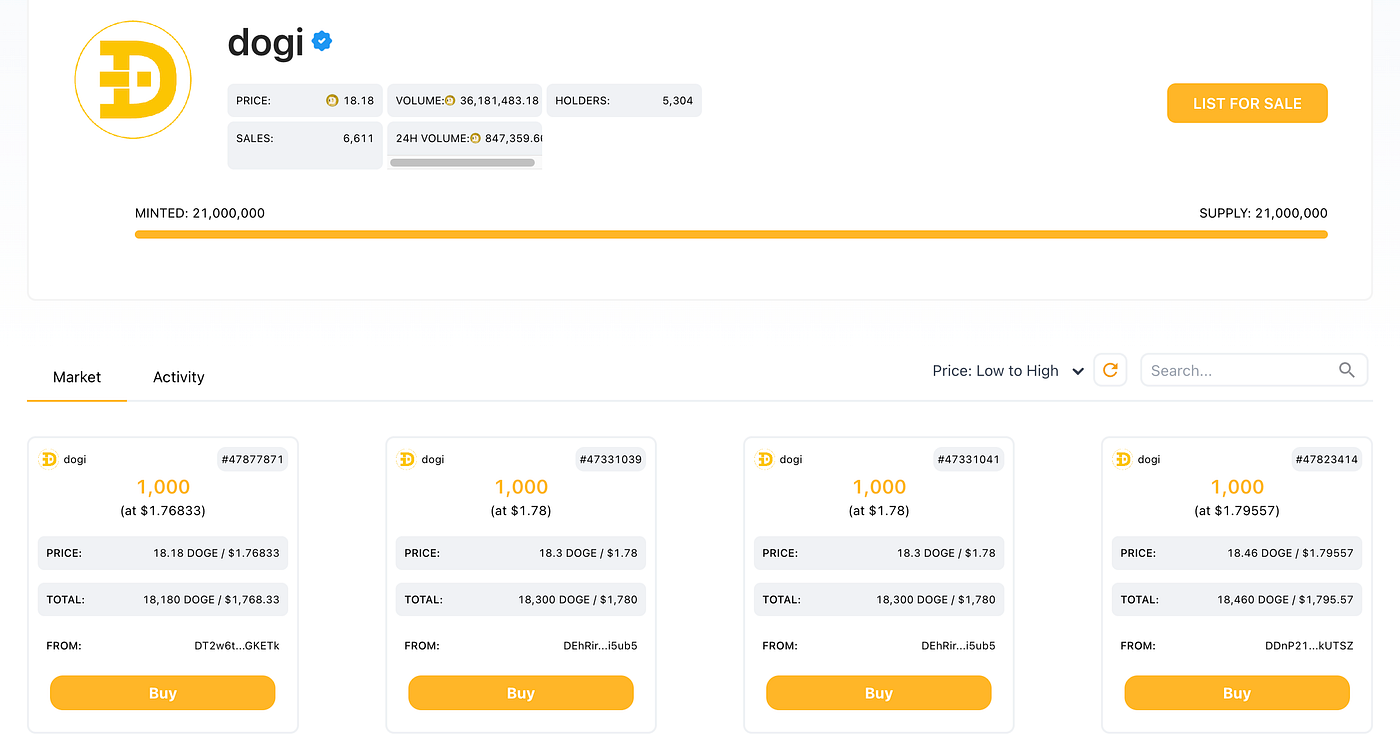1400x740 pixels.
Task: Buy the listing priced at 18.18 DOGE
Action: point(162,693)
